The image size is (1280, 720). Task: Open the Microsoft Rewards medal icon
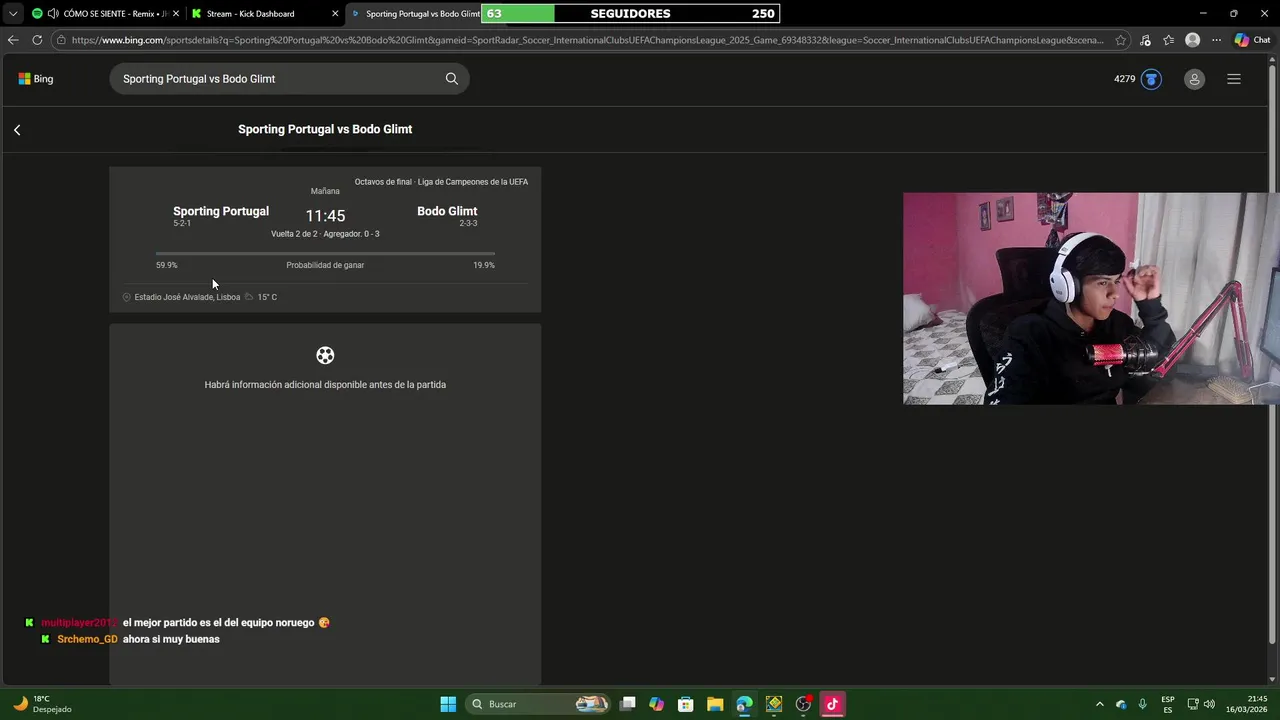[1151, 79]
